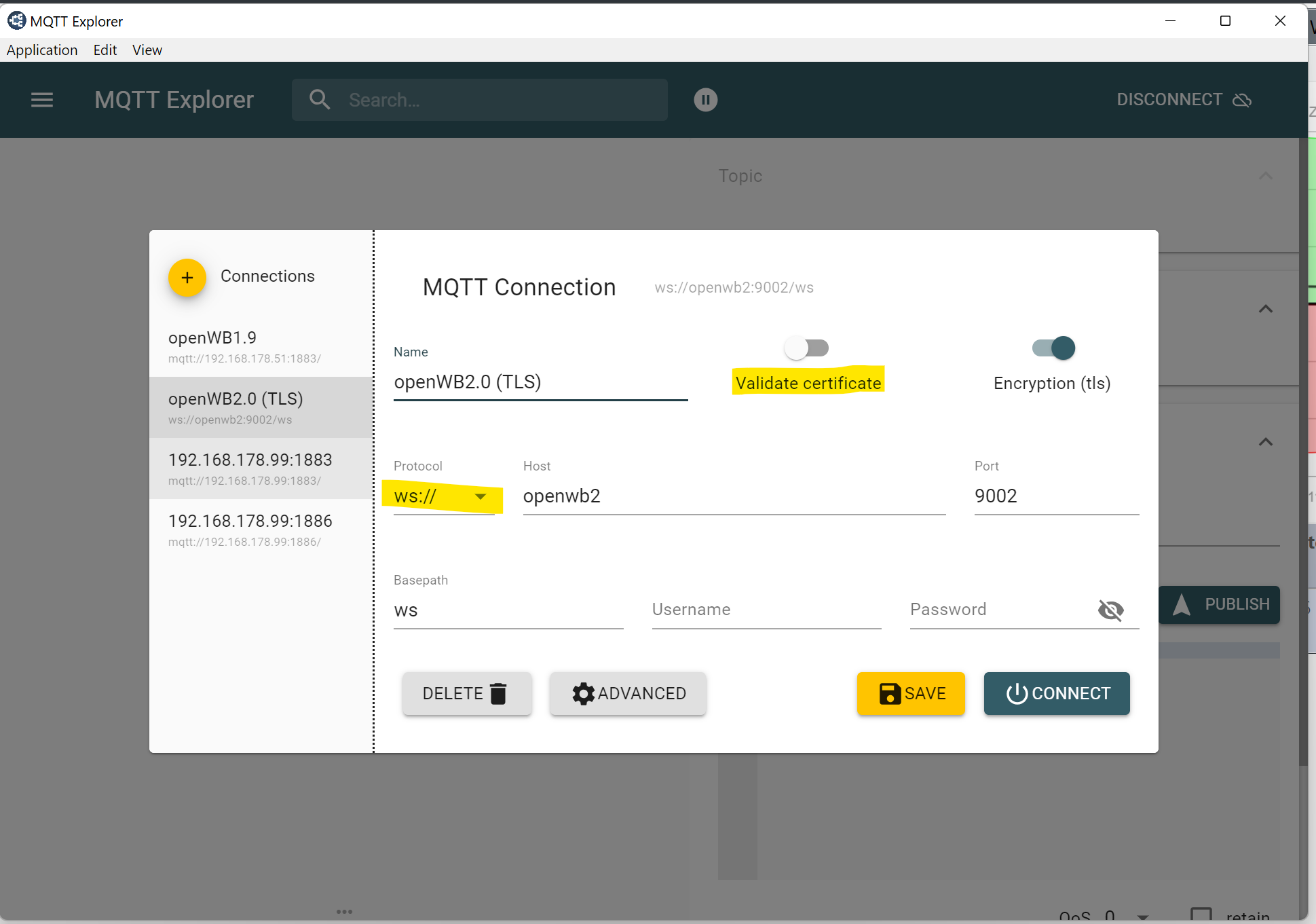This screenshot has width=1316, height=924.
Task: Click the Connect button
Action: [1057, 693]
